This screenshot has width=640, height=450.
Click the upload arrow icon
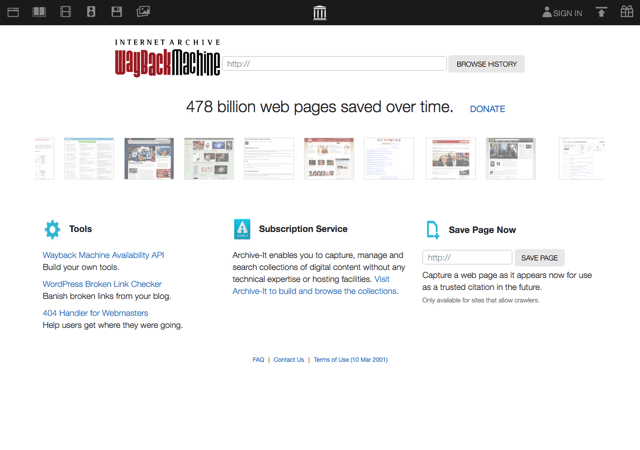point(601,12)
